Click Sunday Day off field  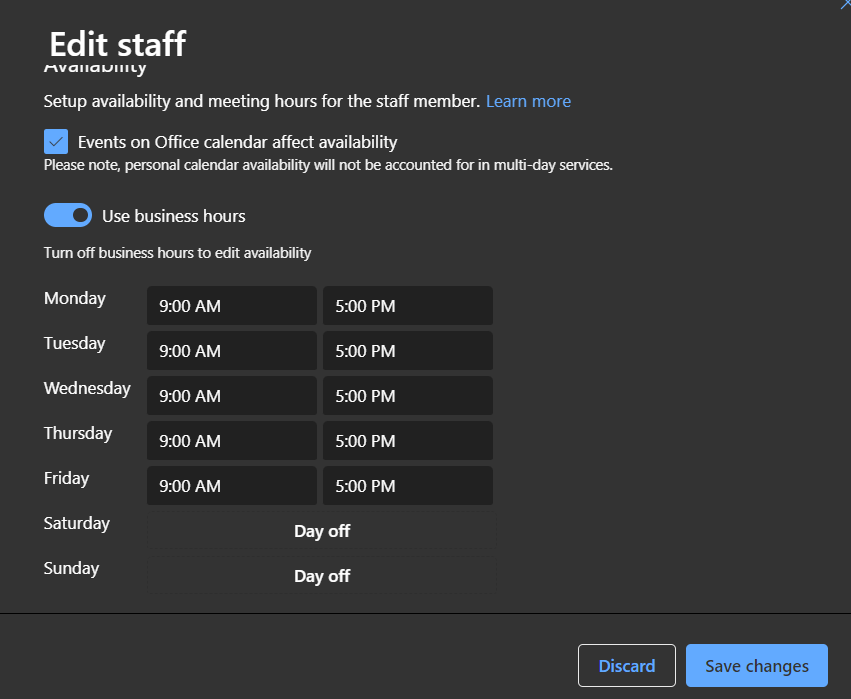pyautogui.click(x=321, y=576)
